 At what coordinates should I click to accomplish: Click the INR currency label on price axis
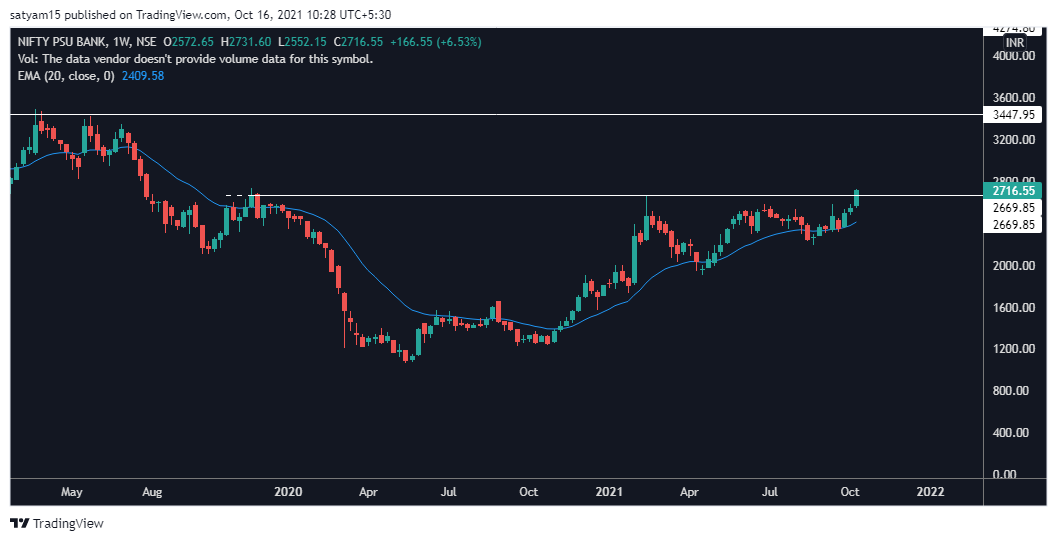(1015, 42)
